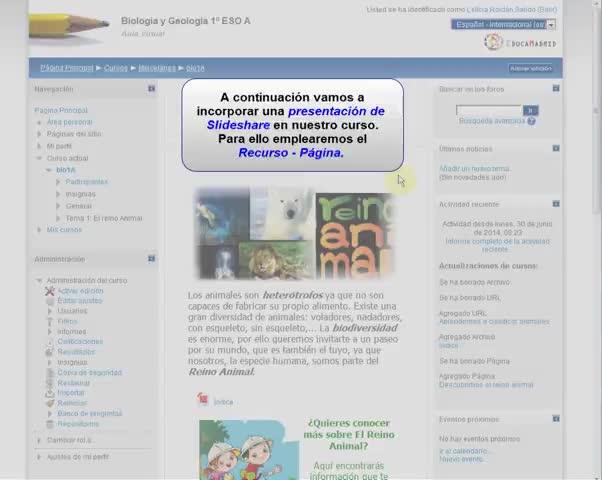Expand Tema 1: El reino Animal node

[x=58, y=218]
